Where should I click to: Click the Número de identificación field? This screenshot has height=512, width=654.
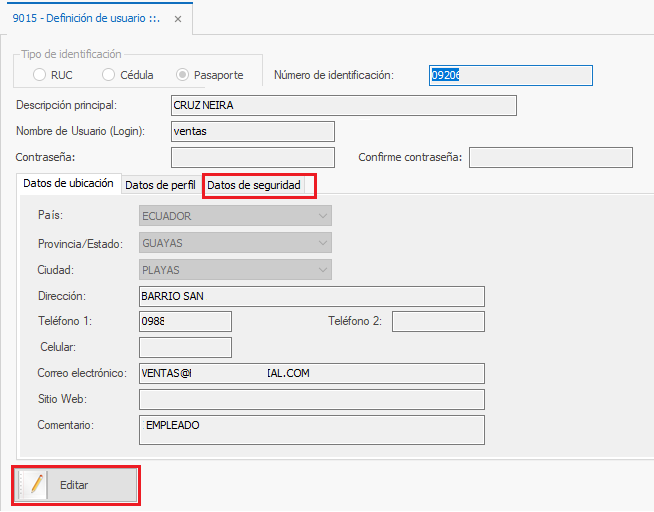coord(510,76)
